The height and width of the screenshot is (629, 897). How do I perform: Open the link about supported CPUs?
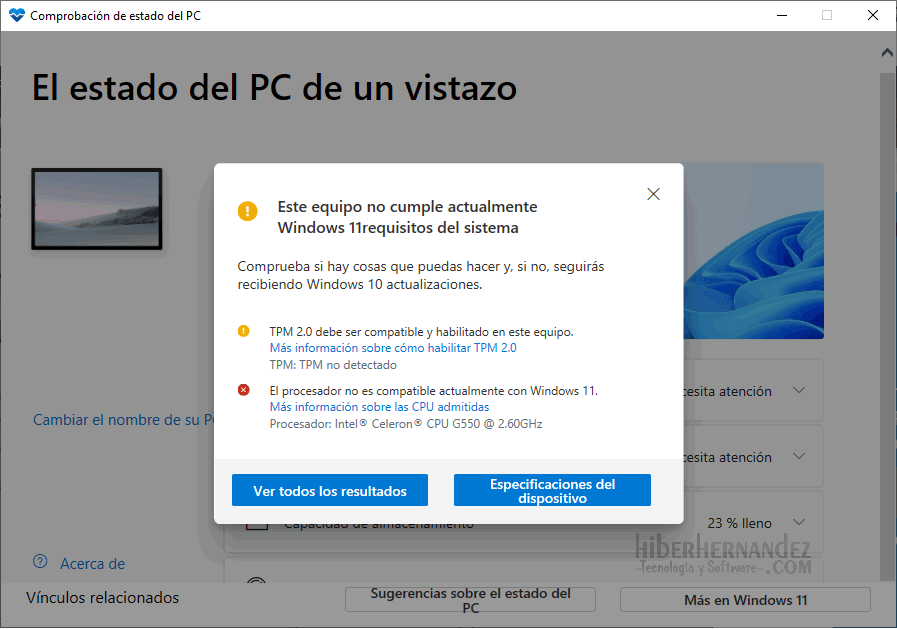coord(379,407)
